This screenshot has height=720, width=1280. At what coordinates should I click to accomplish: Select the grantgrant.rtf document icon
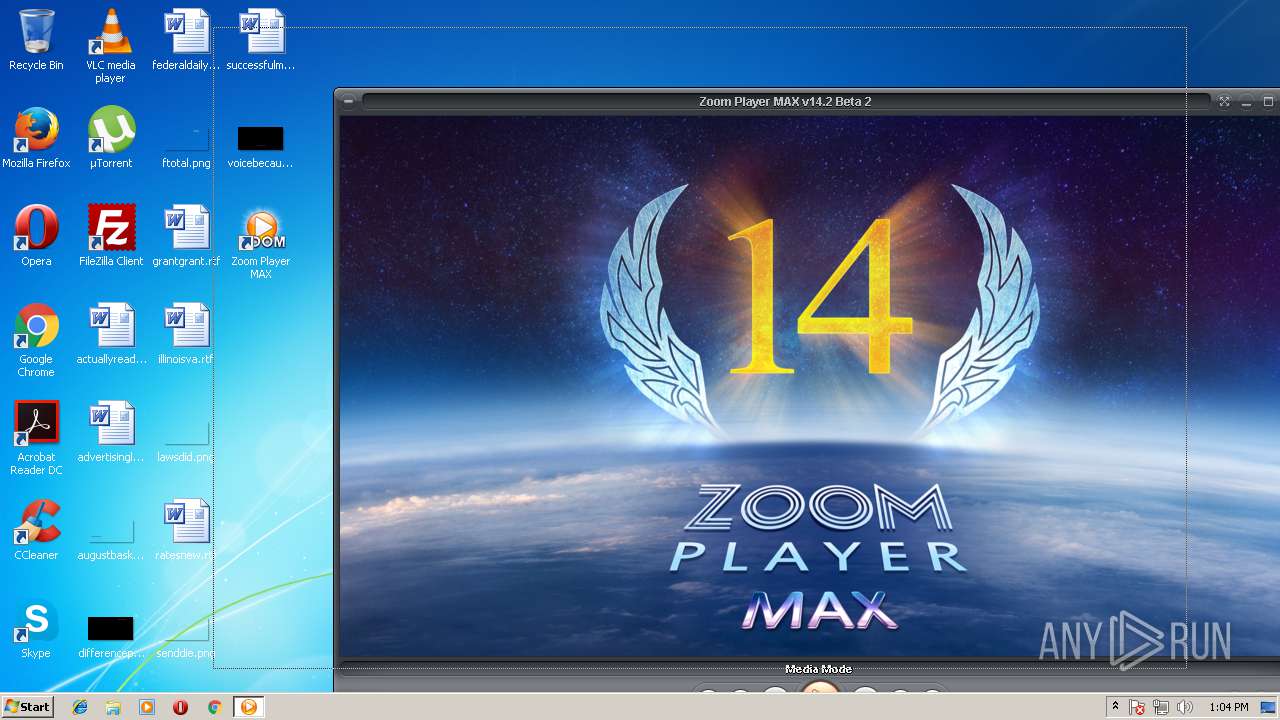click(186, 236)
